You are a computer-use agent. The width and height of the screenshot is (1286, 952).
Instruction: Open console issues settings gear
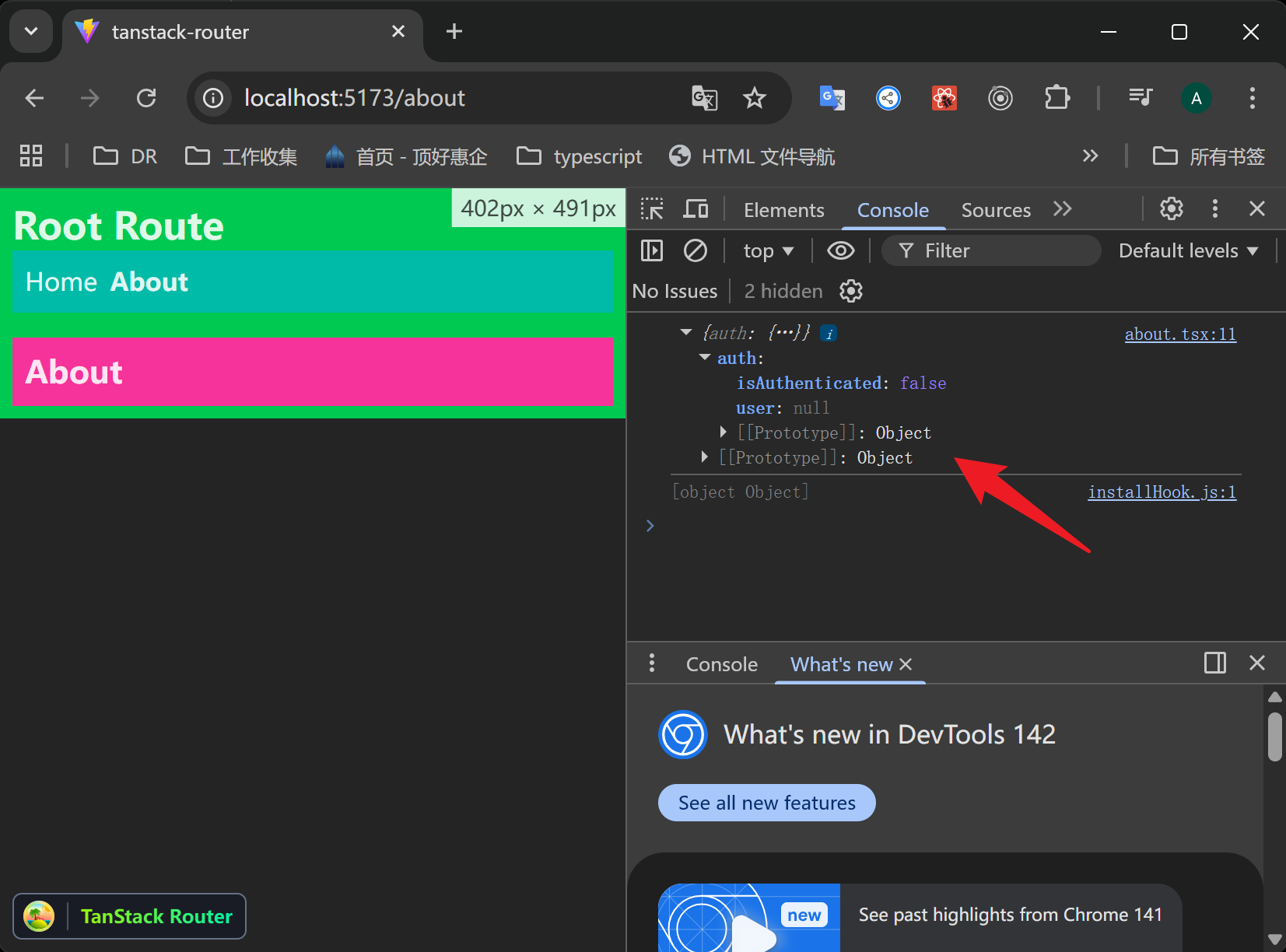(x=851, y=291)
